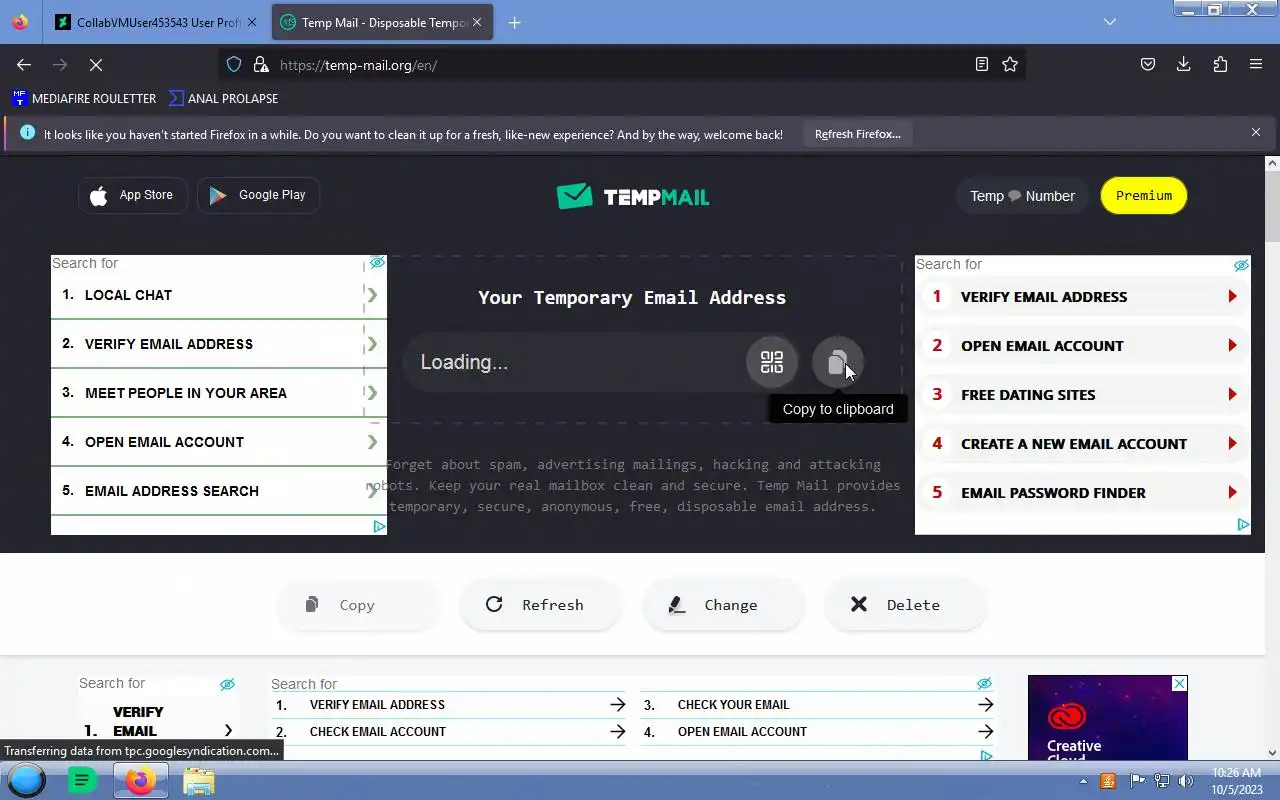Click CHECK EMAIL ACCOUNT ad link
Viewport: 1280px width, 800px height.
pyautogui.click(x=378, y=732)
